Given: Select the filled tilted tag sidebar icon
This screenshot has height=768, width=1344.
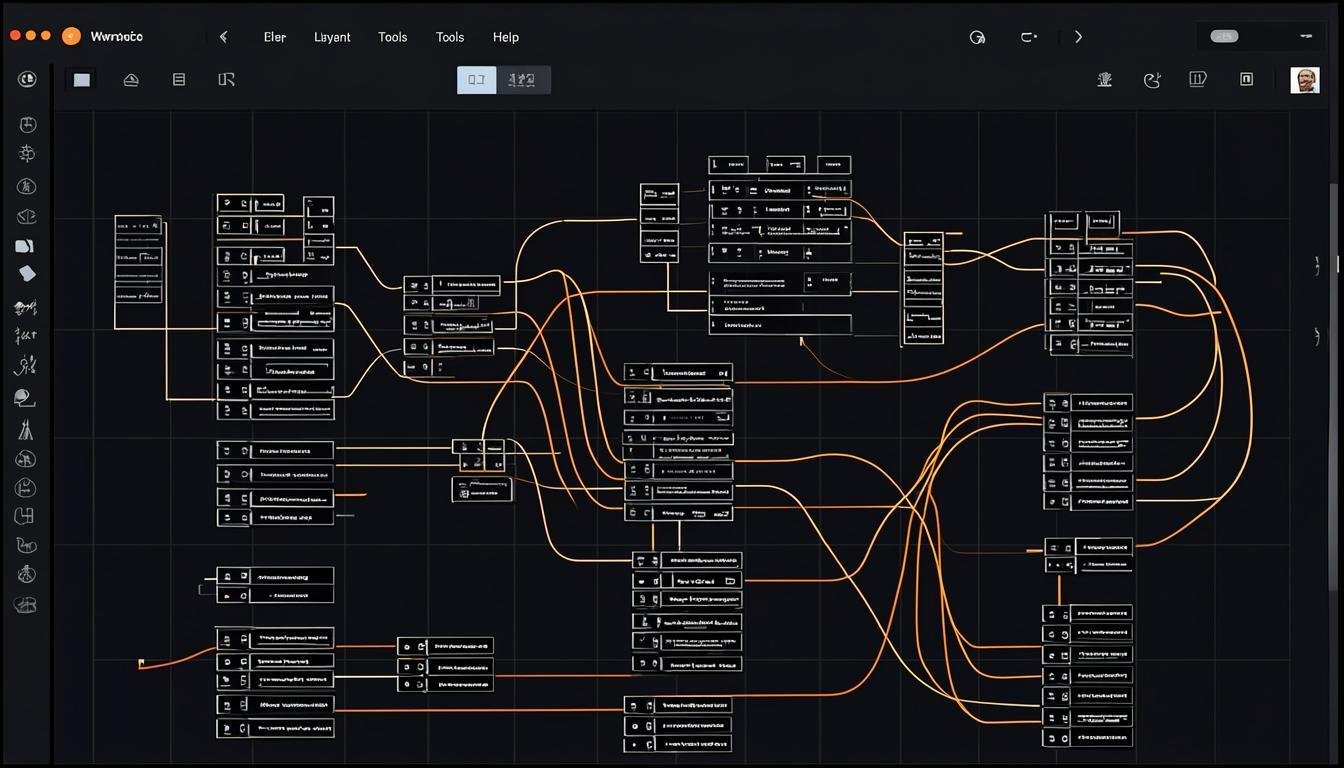Looking at the screenshot, I should [x=27, y=274].
